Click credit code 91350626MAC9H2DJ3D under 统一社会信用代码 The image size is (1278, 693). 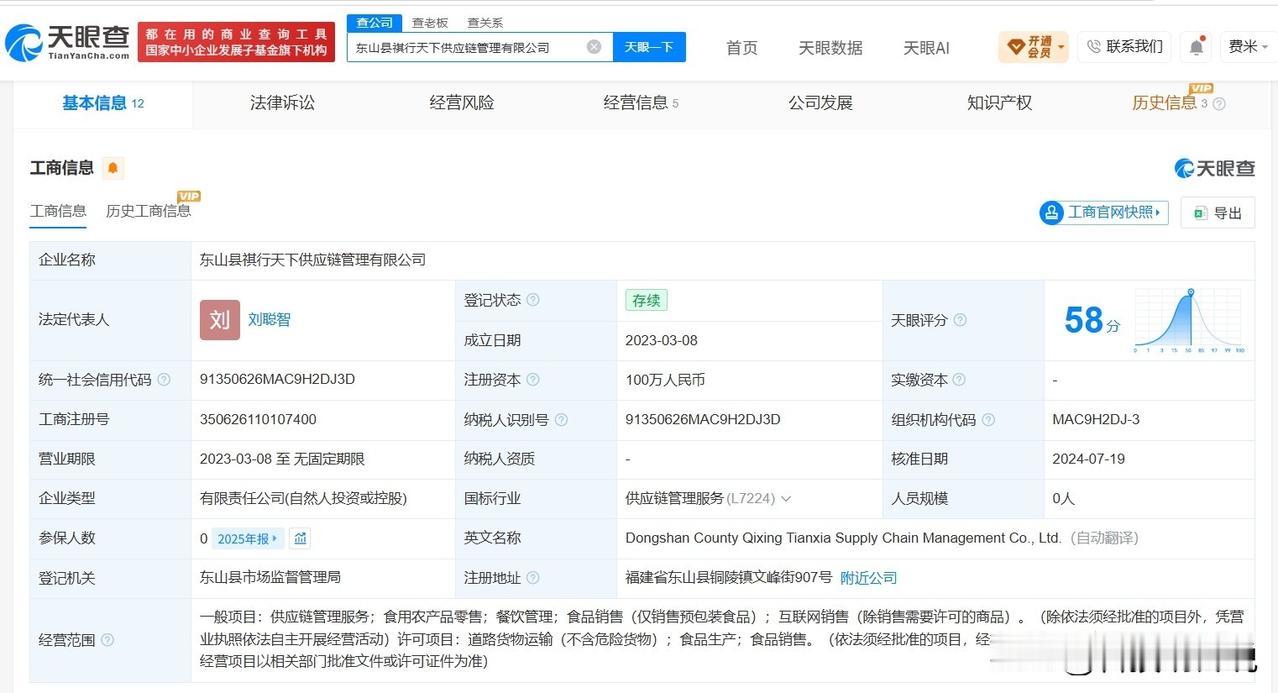(277, 380)
